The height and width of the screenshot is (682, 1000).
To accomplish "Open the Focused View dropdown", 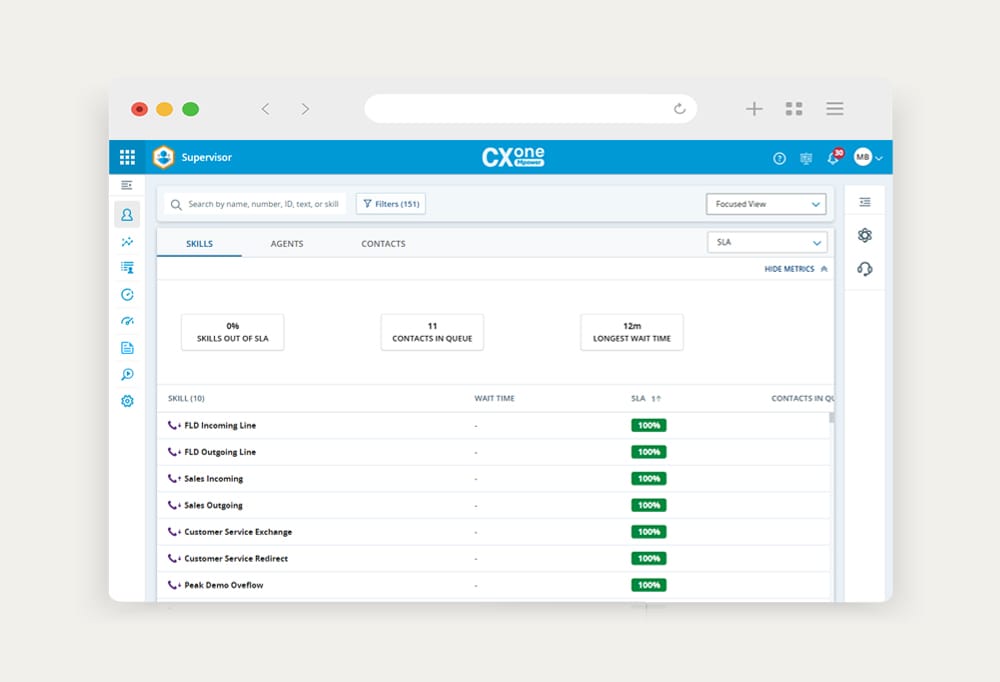I will (766, 204).
